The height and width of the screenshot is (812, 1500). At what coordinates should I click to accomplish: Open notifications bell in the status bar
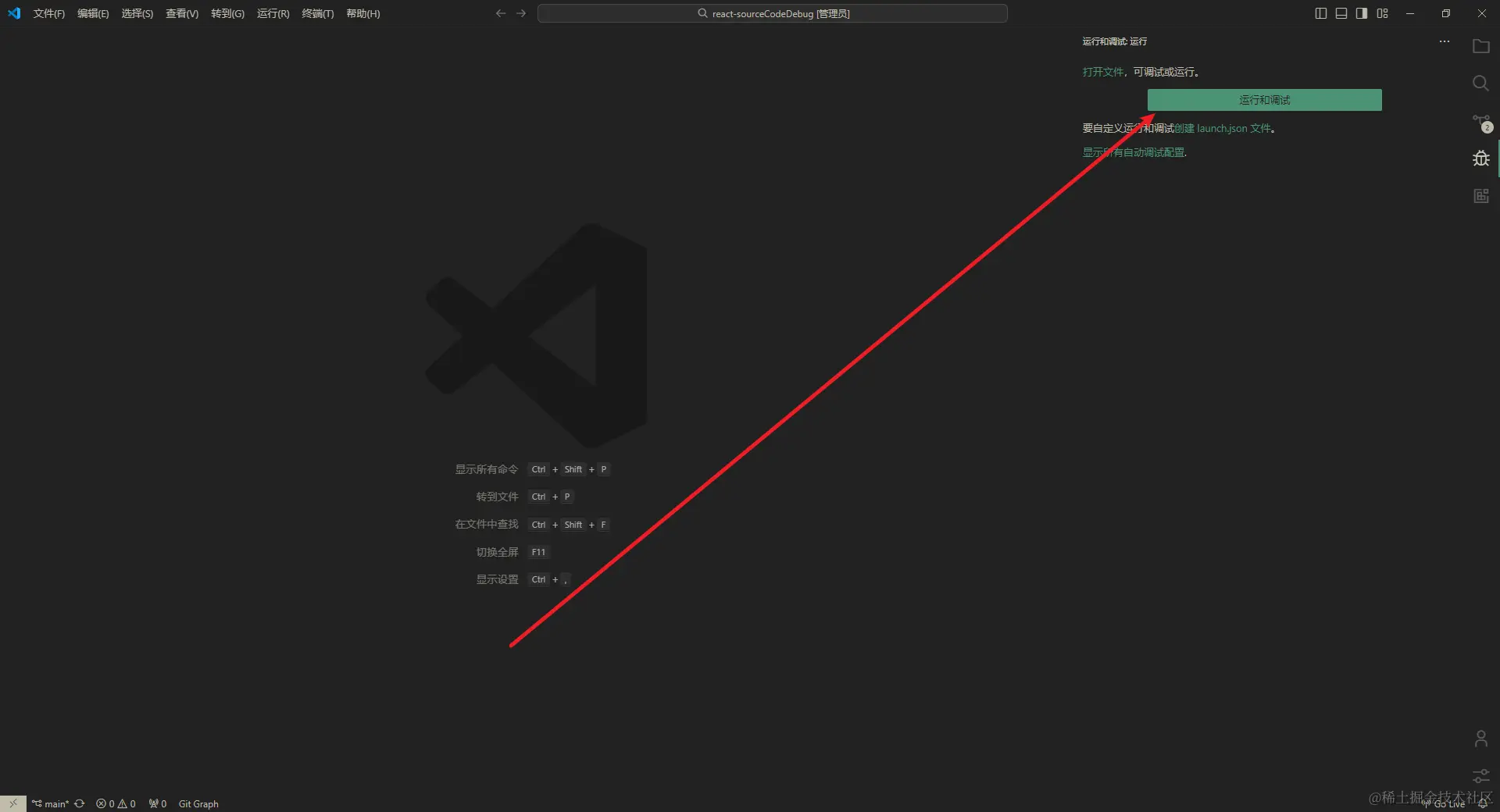(x=1482, y=803)
